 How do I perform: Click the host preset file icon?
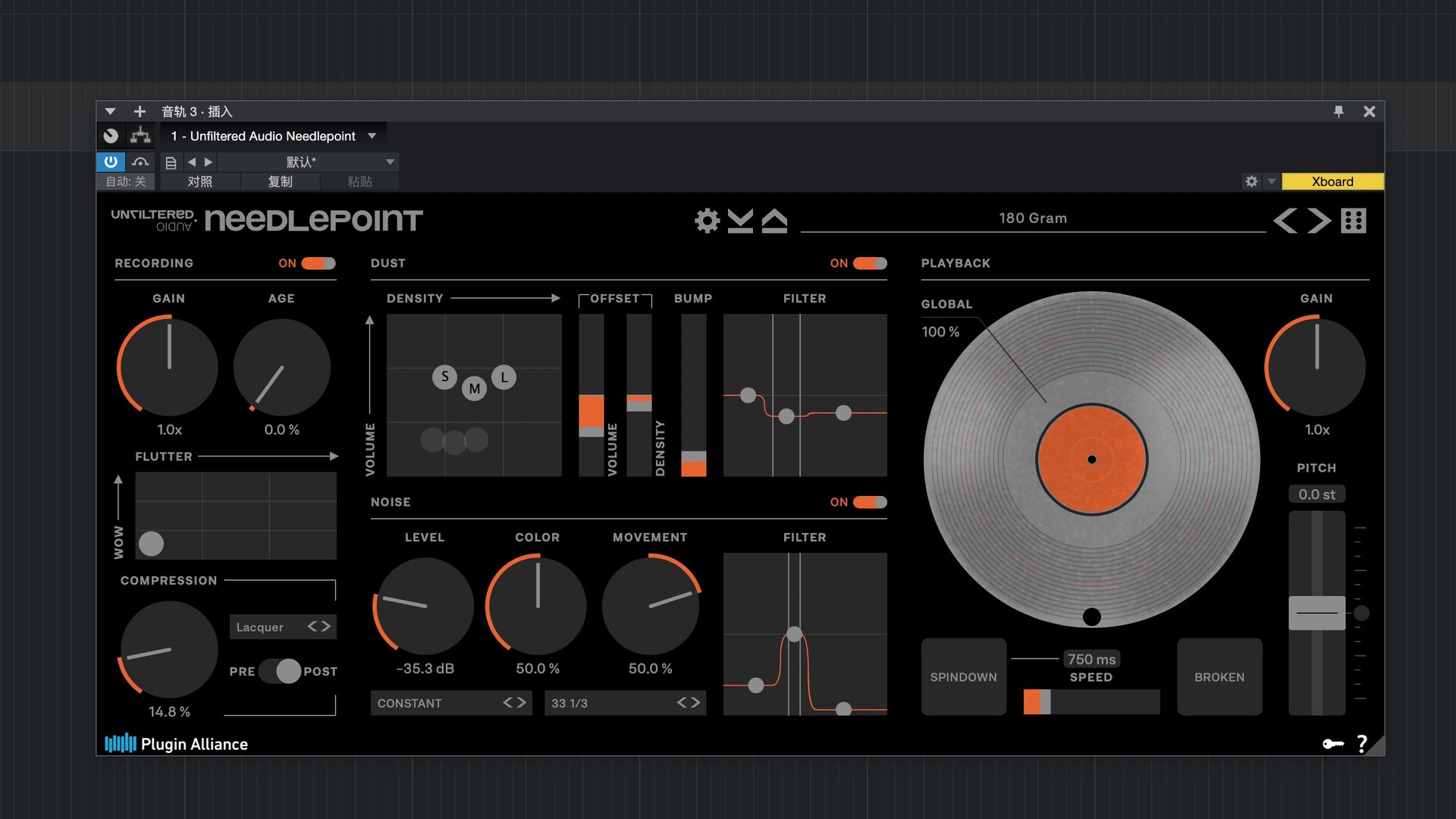(171, 162)
